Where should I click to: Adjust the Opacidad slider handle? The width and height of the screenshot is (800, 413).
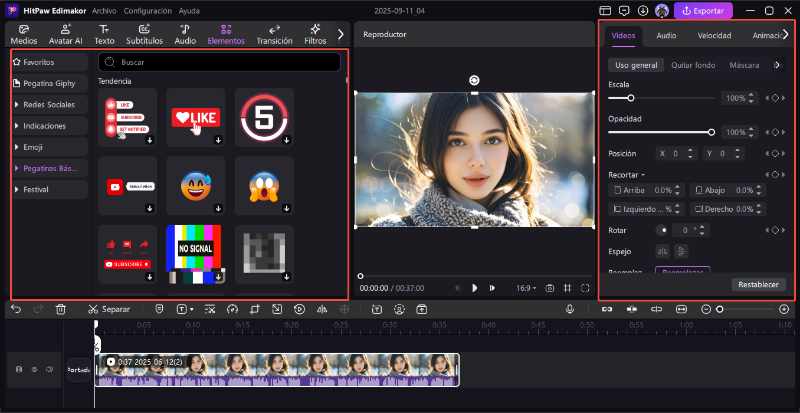[712, 132]
